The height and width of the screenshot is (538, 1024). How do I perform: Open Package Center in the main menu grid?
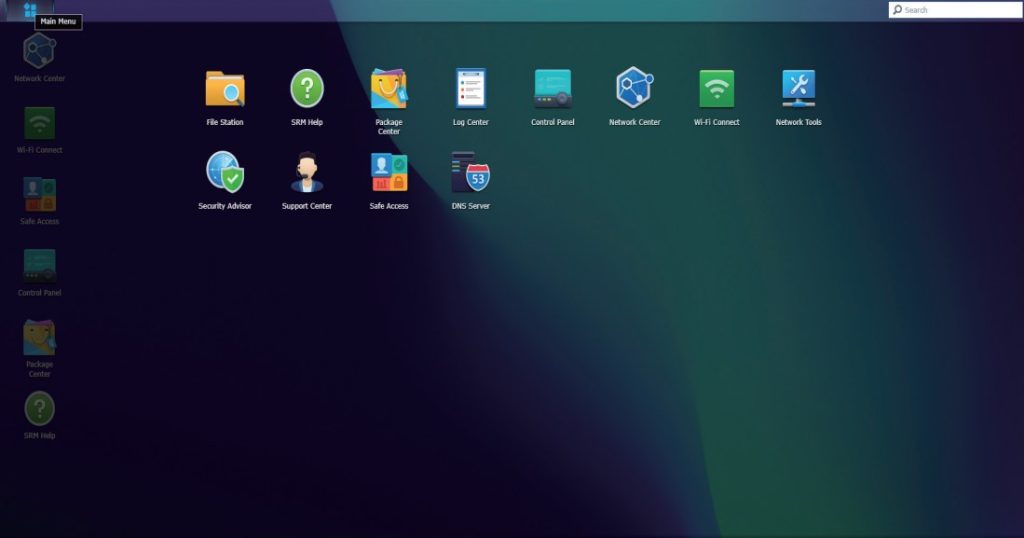[x=389, y=89]
